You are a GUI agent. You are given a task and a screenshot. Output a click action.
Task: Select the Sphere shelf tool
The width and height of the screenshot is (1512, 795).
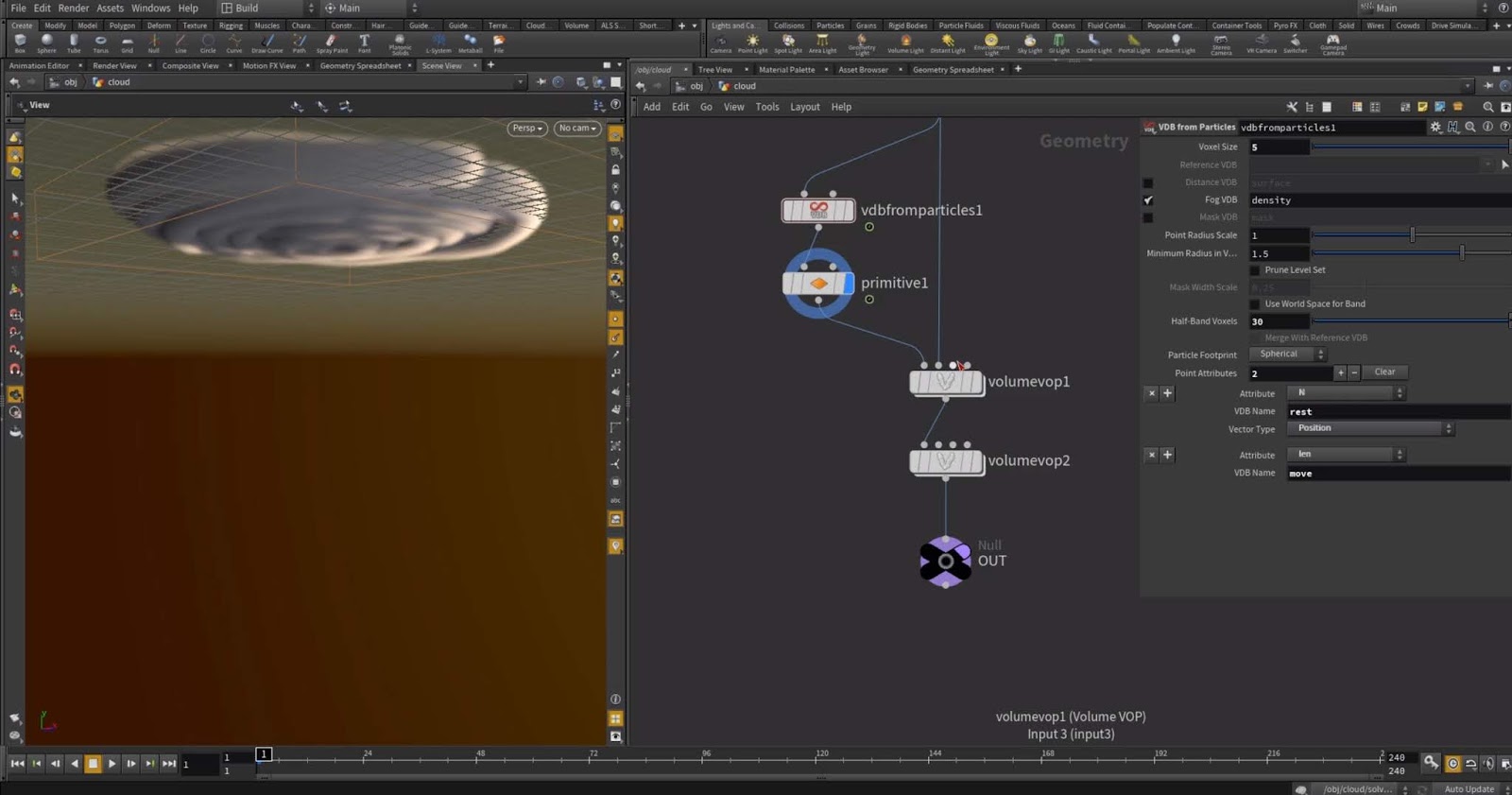pos(46,42)
